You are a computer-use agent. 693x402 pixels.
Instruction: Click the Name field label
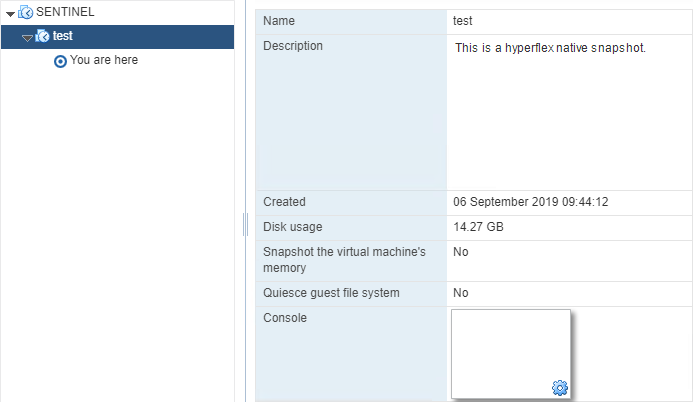(x=279, y=21)
